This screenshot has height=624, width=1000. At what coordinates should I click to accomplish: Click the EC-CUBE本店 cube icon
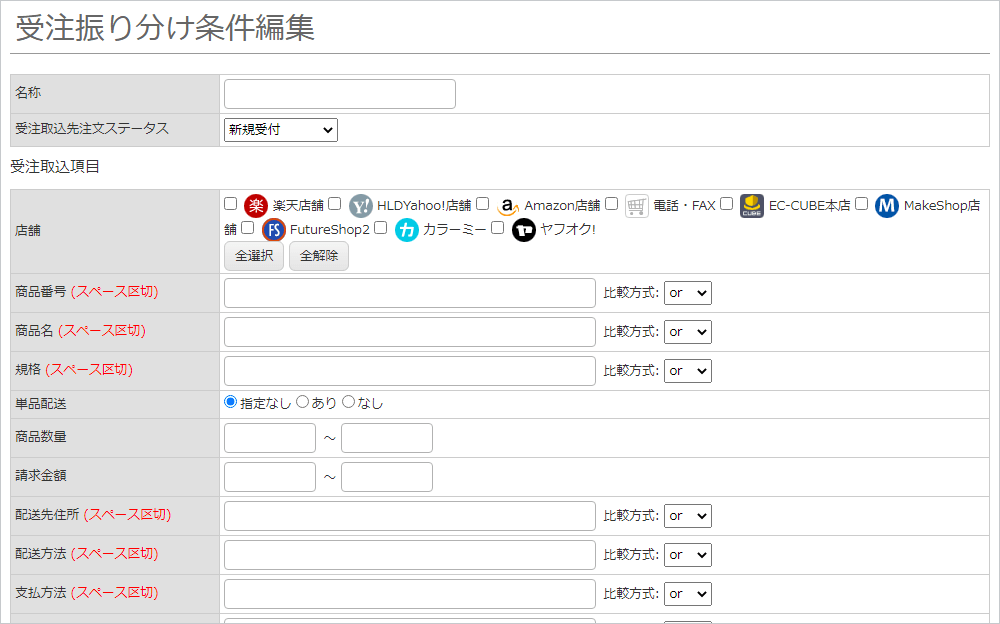pyautogui.click(x=752, y=206)
